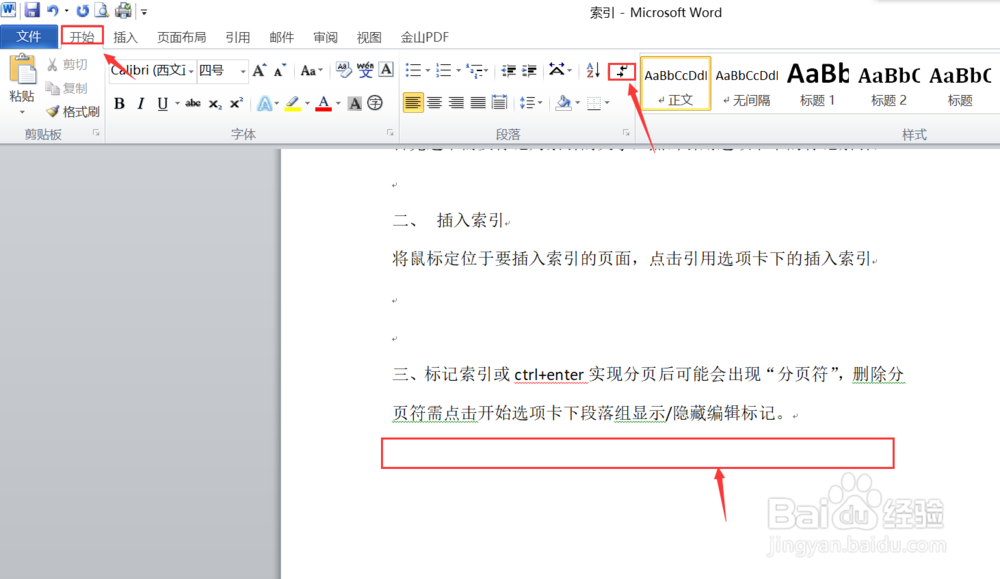This screenshot has width=1000, height=579.
Task: Cut selection with 剪切
Action: pyautogui.click(x=67, y=64)
